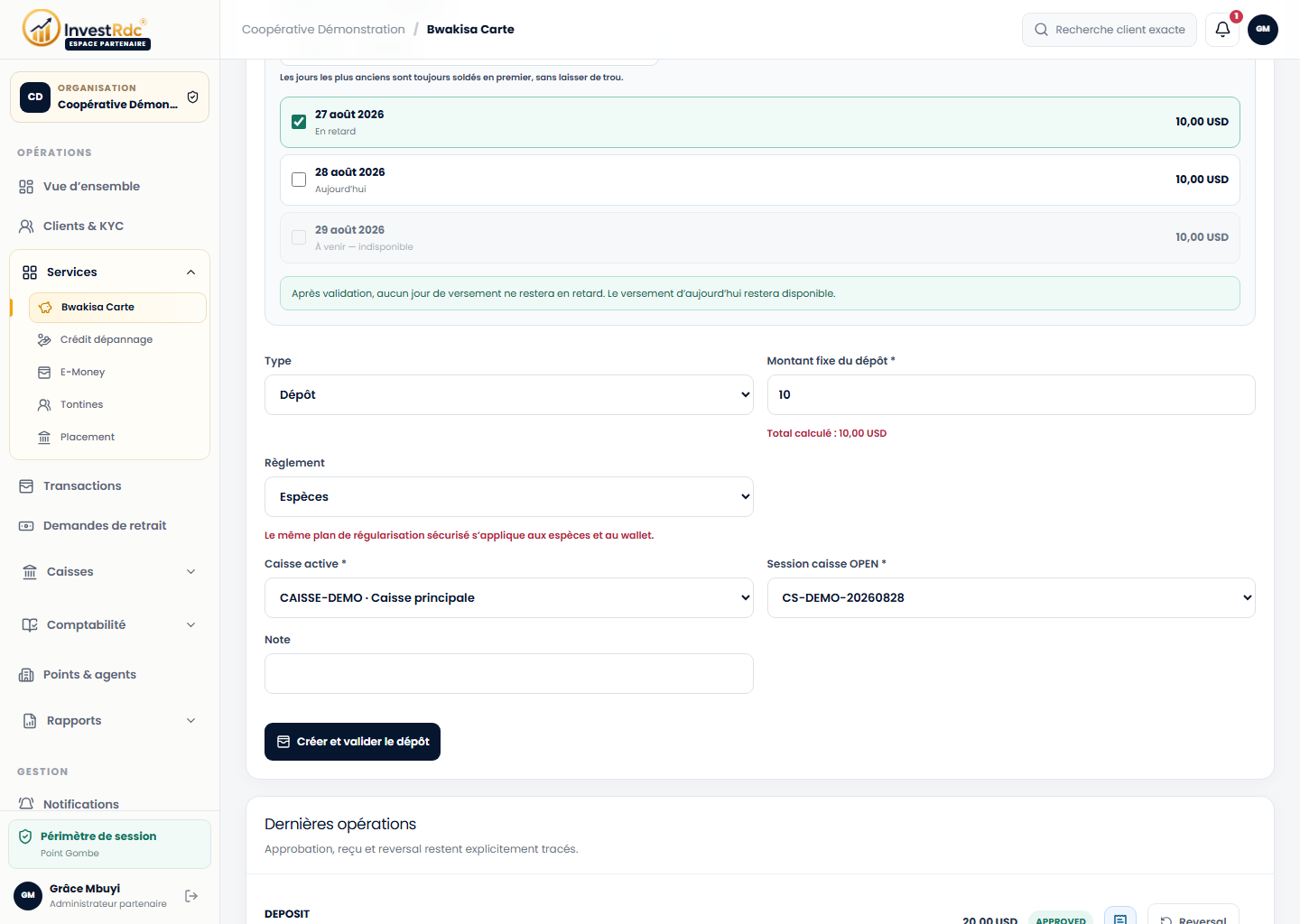Open the Type dropdown showing Dépôt

click(509, 395)
